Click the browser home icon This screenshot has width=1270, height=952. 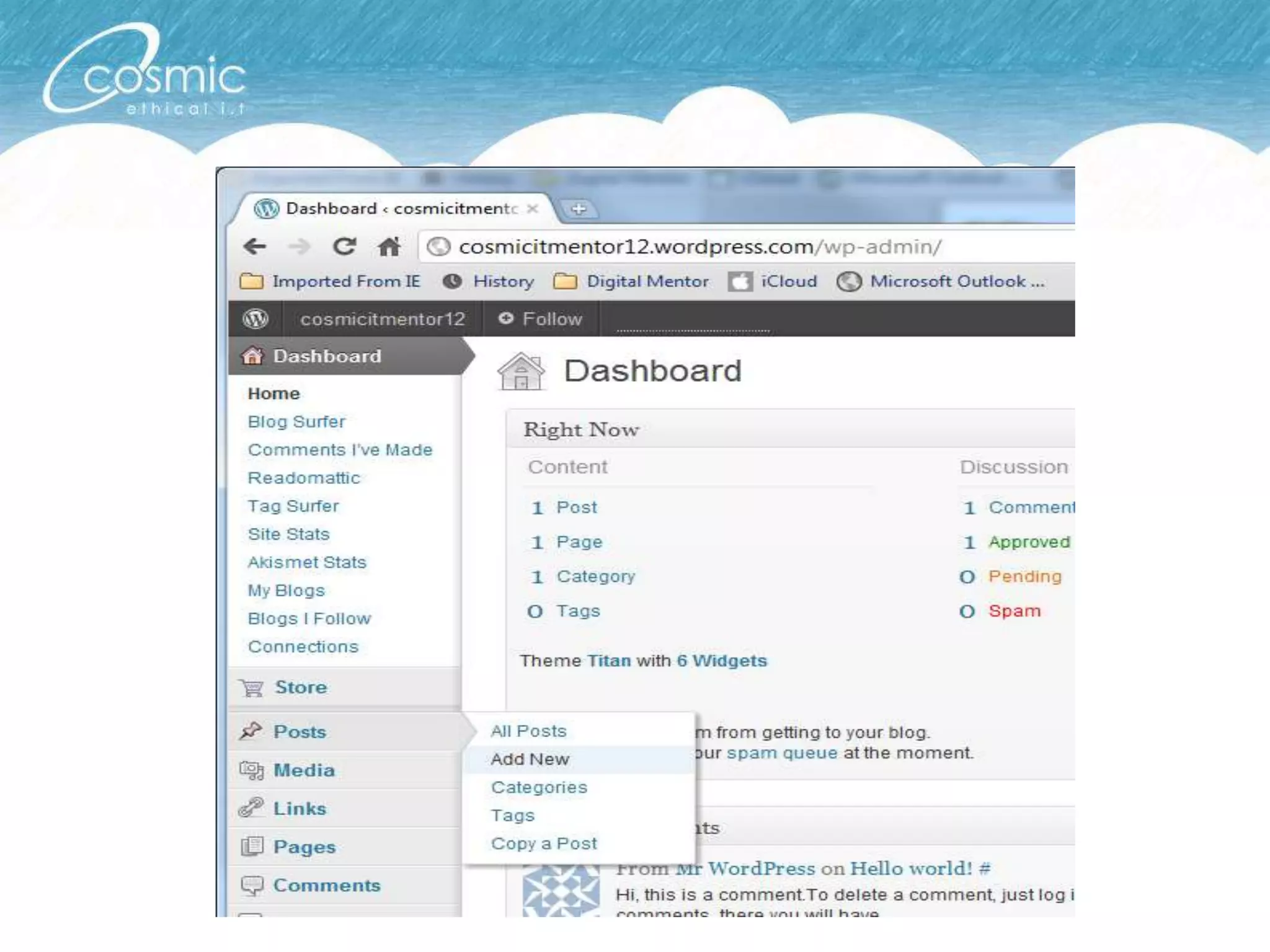pyautogui.click(x=389, y=247)
